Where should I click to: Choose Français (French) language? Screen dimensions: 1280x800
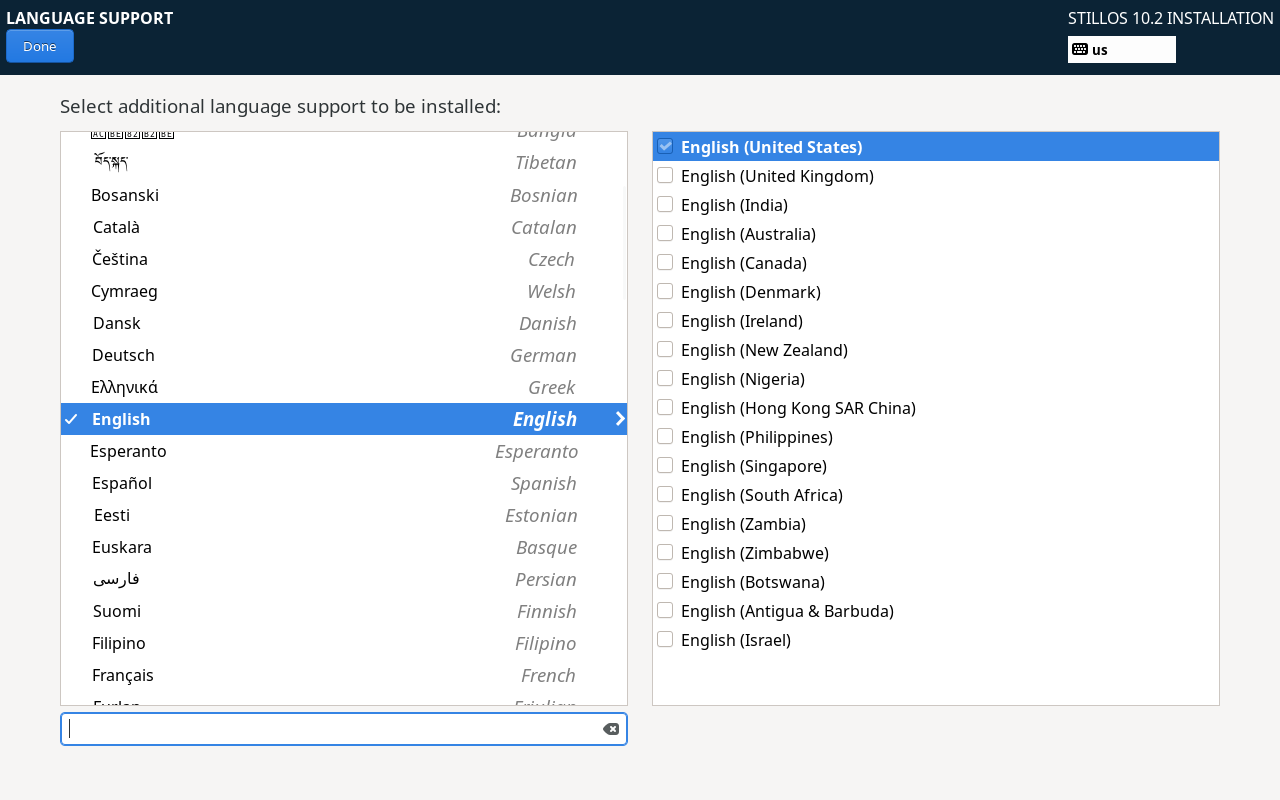click(x=344, y=675)
